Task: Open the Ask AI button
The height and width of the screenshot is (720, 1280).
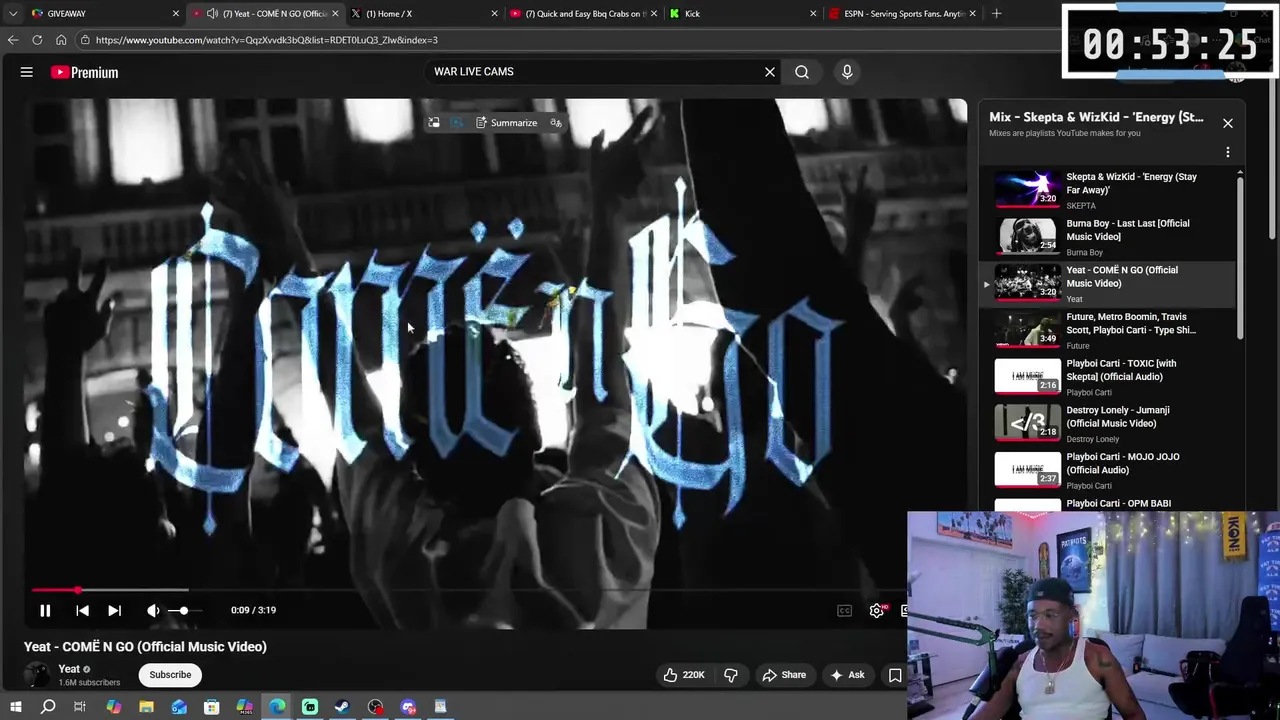Action: click(847, 675)
